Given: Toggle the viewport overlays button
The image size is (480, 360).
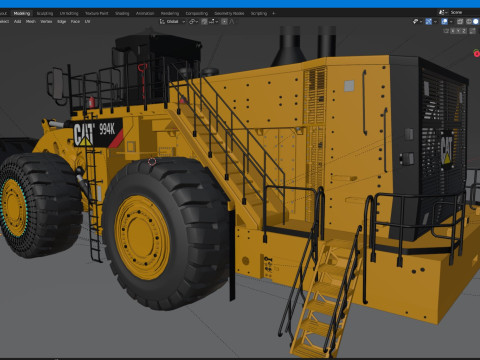Looking at the screenshot, I should [x=445, y=21].
